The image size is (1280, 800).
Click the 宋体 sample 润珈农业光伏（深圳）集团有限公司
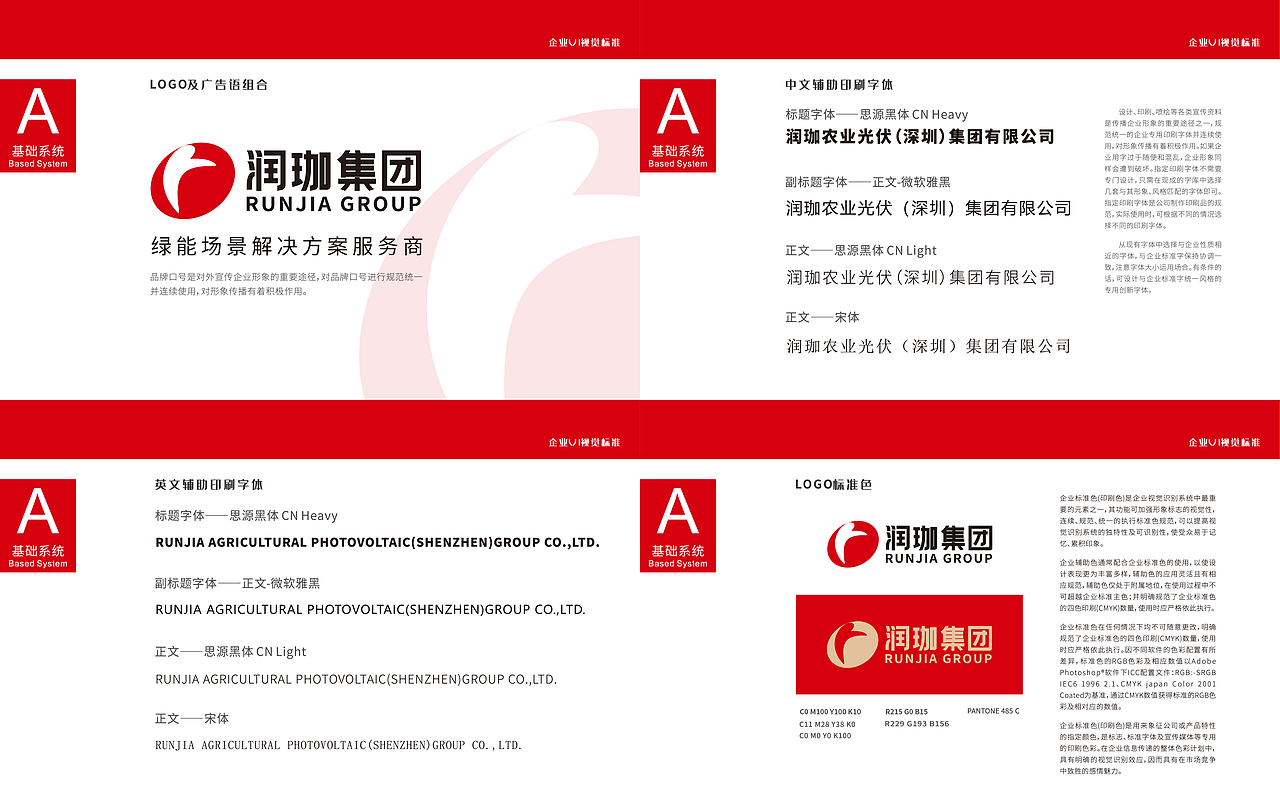coord(928,346)
